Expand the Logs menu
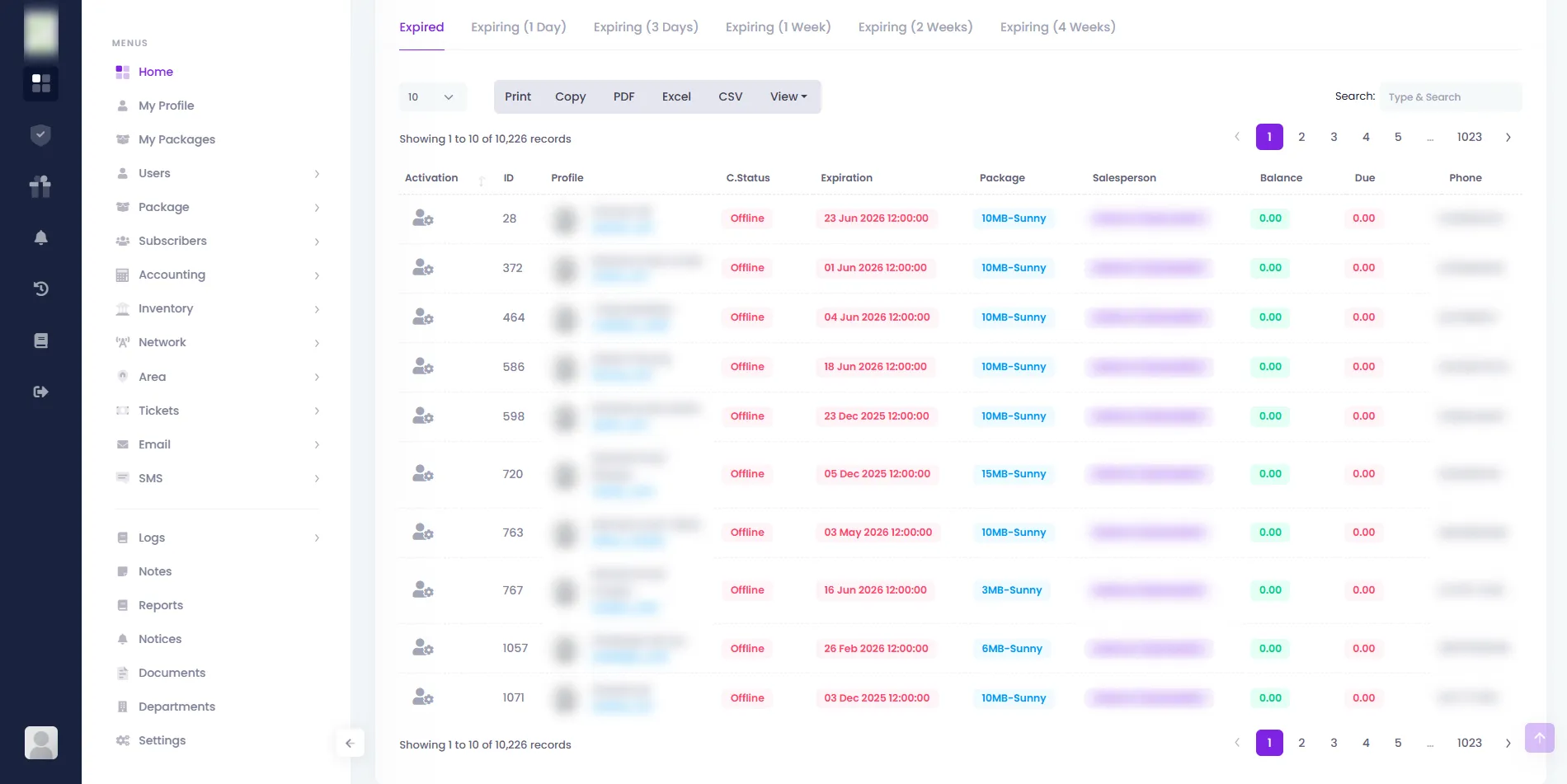 point(217,538)
